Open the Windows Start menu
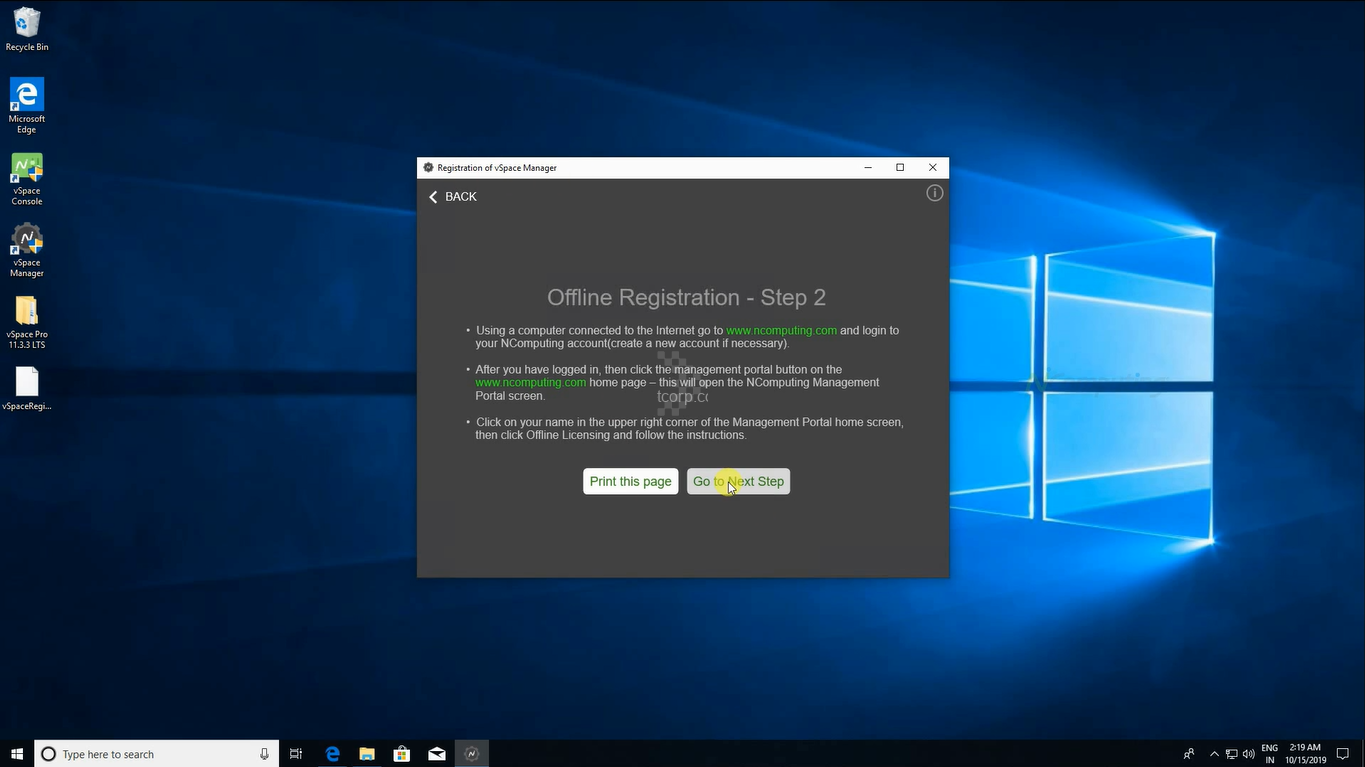 [17, 754]
